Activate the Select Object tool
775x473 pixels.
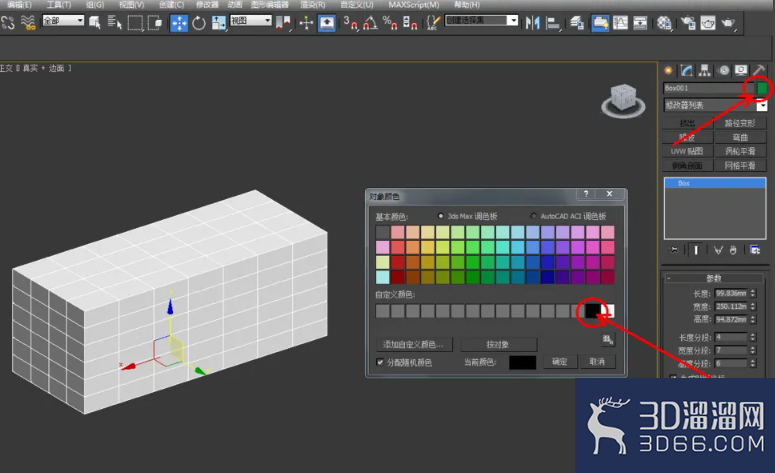tap(95, 23)
